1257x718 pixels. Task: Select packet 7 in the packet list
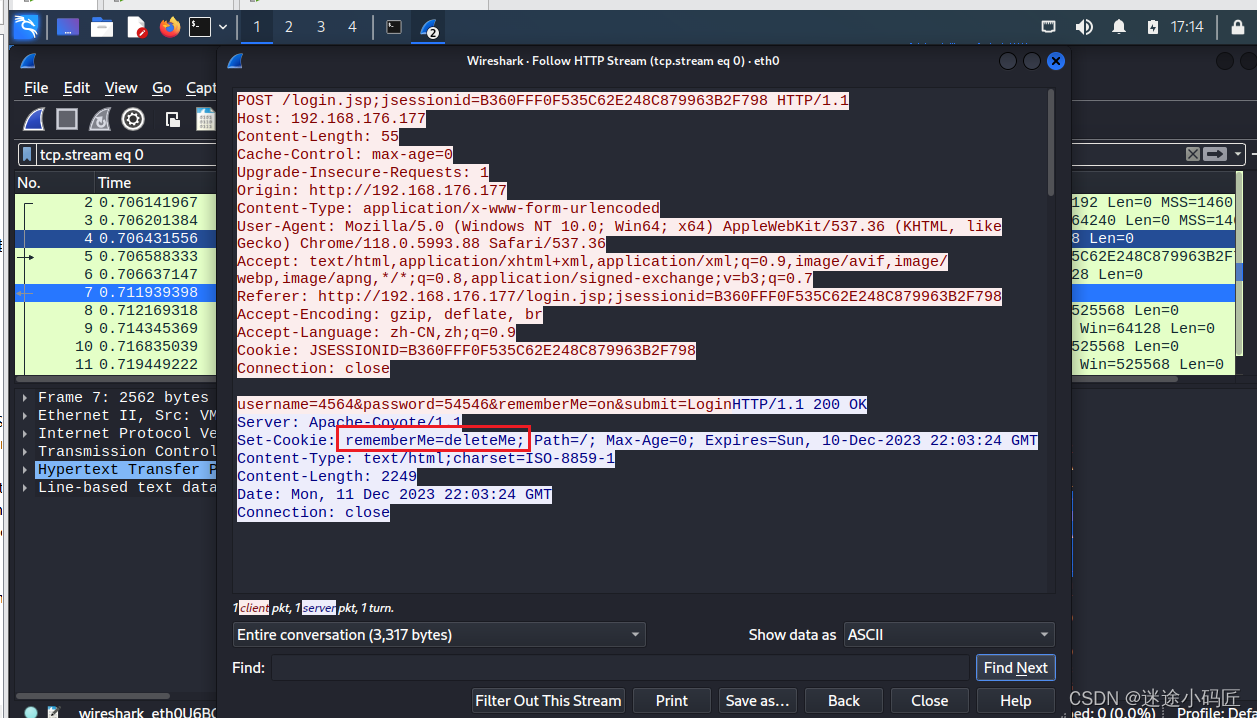pos(115,292)
